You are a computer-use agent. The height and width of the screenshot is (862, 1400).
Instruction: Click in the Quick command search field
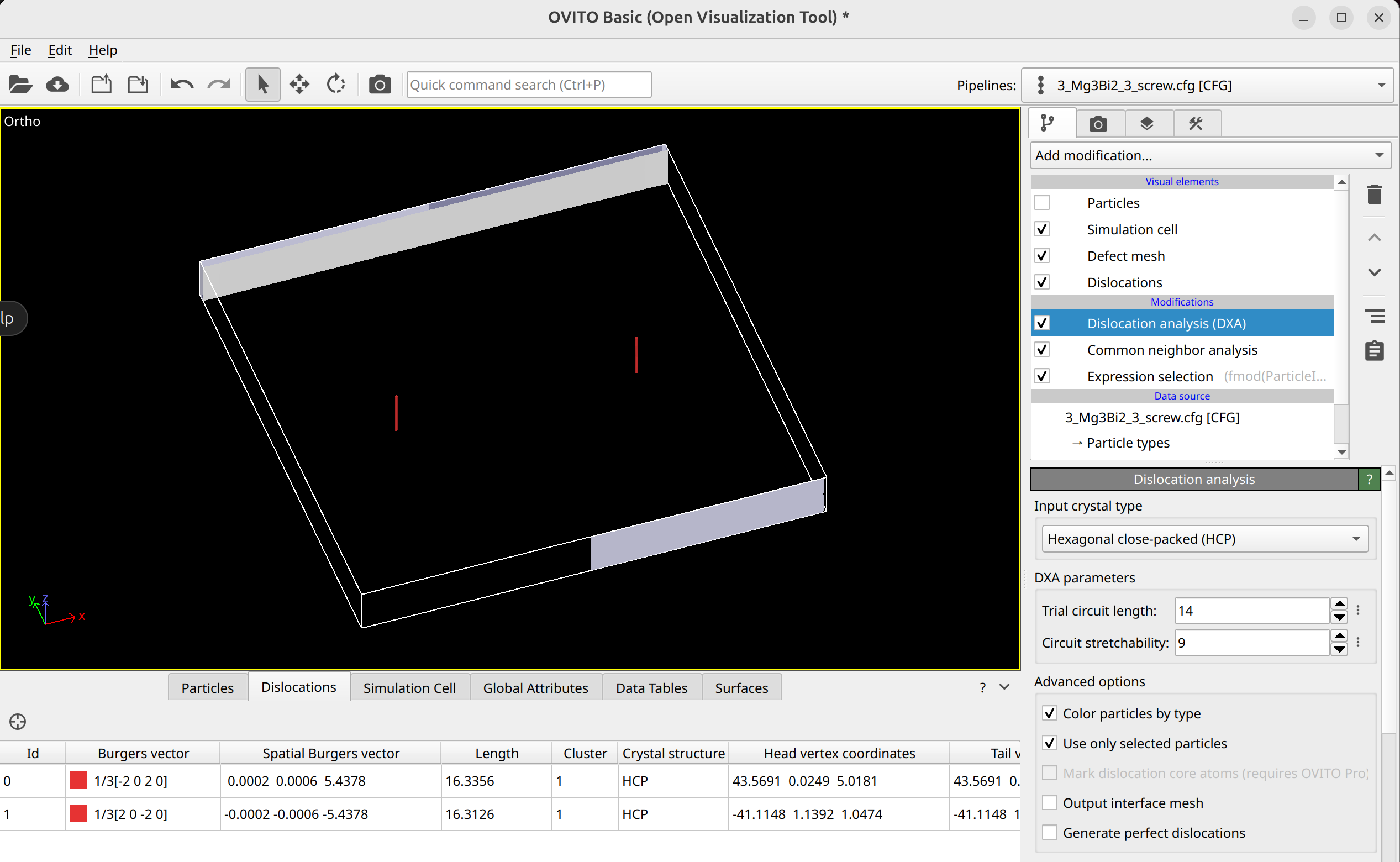pyautogui.click(x=528, y=85)
